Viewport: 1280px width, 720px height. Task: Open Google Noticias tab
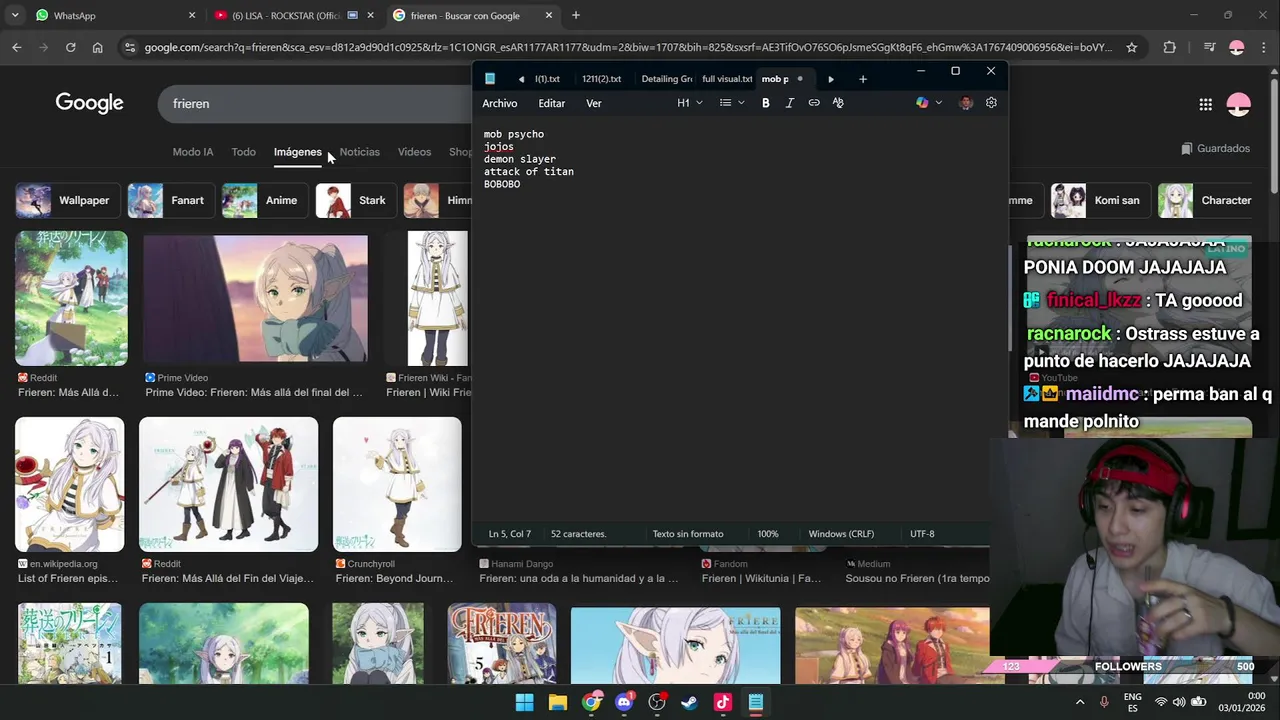[x=360, y=152]
